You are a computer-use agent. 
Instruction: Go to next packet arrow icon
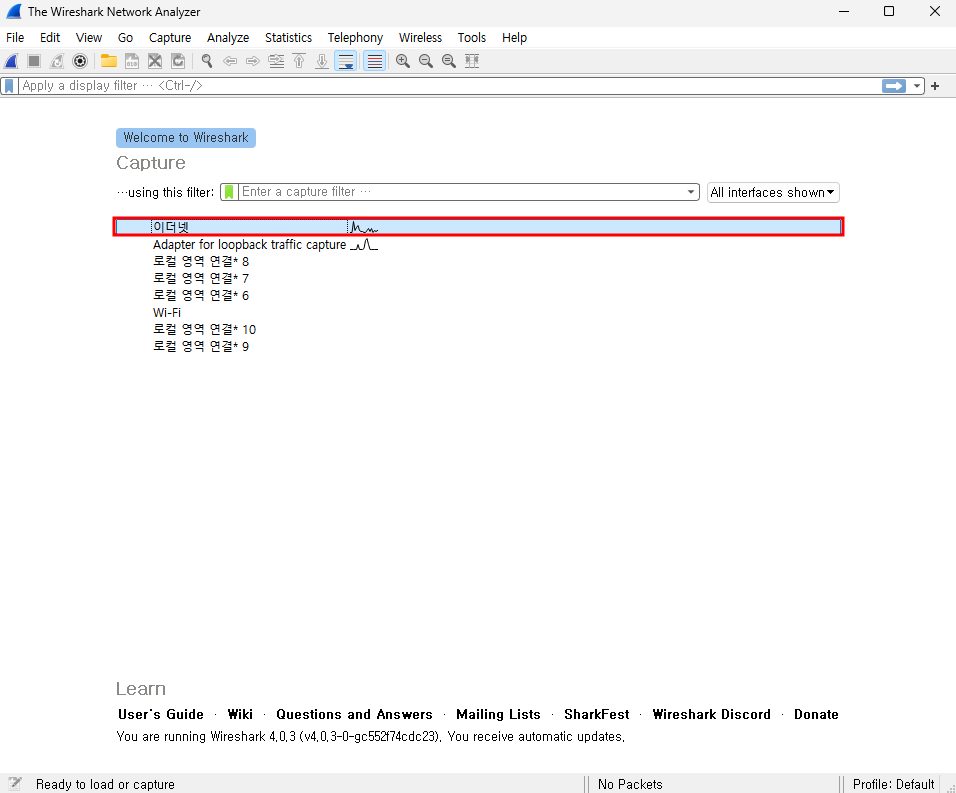coord(252,61)
